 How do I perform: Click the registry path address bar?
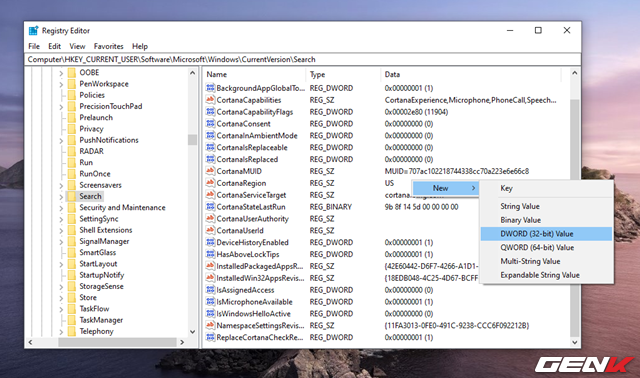302,59
